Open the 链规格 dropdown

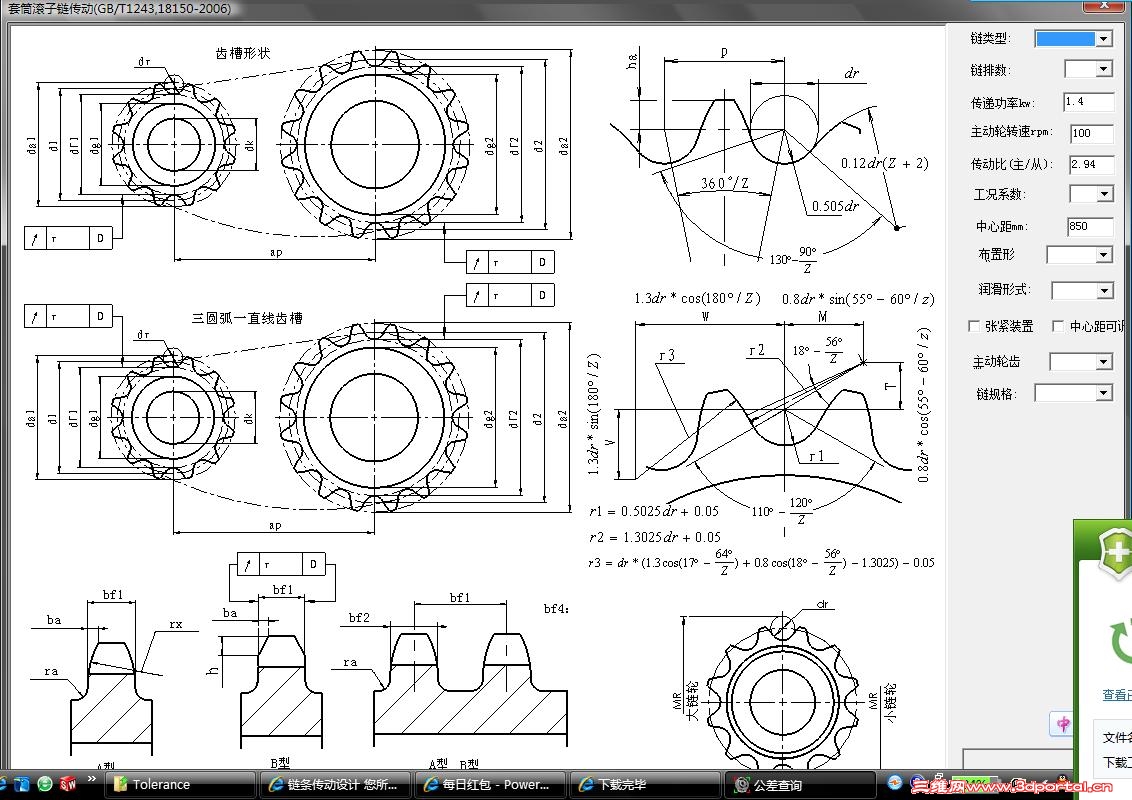click(1104, 394)
